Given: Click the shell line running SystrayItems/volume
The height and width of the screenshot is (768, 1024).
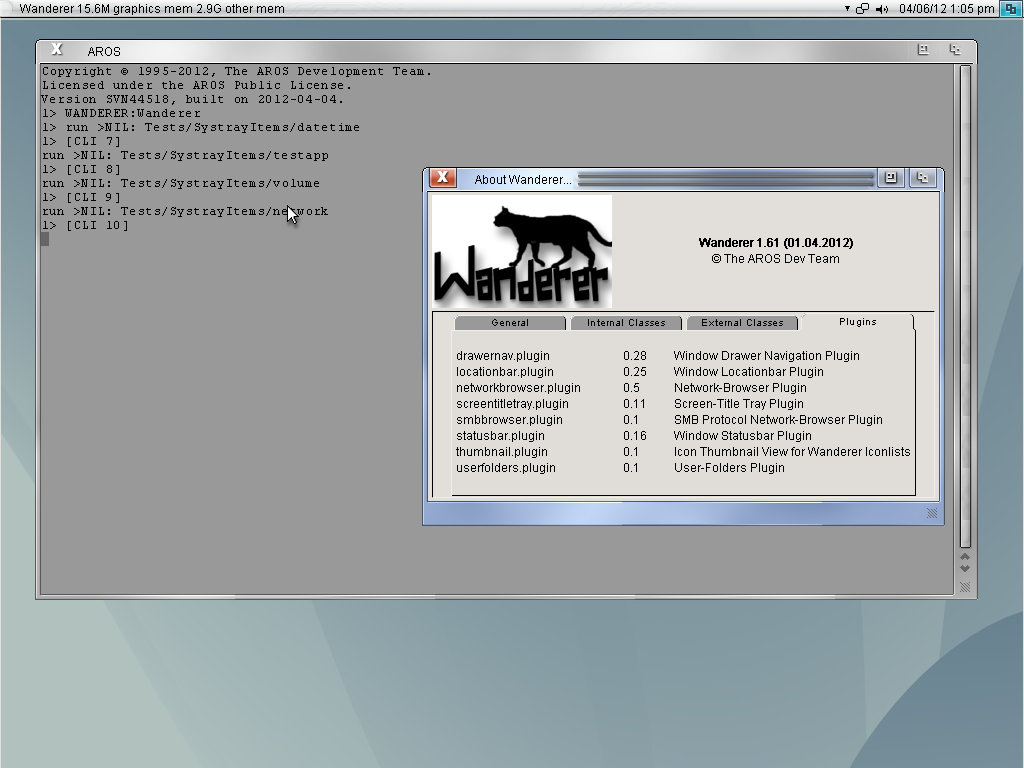Looking at the screenshot, I should pyautogui.click(x=181, y=184).
